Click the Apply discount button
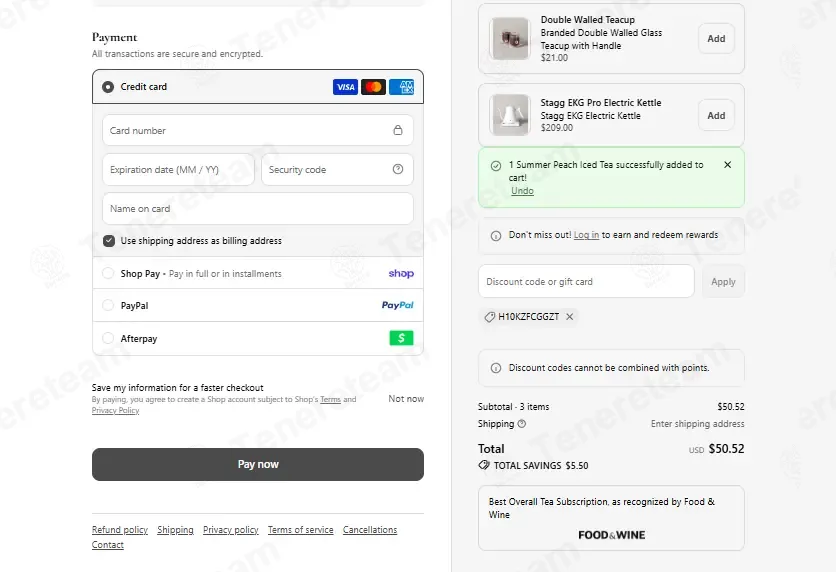This screenshot has height=572, width=836. [x=723, y=281]
